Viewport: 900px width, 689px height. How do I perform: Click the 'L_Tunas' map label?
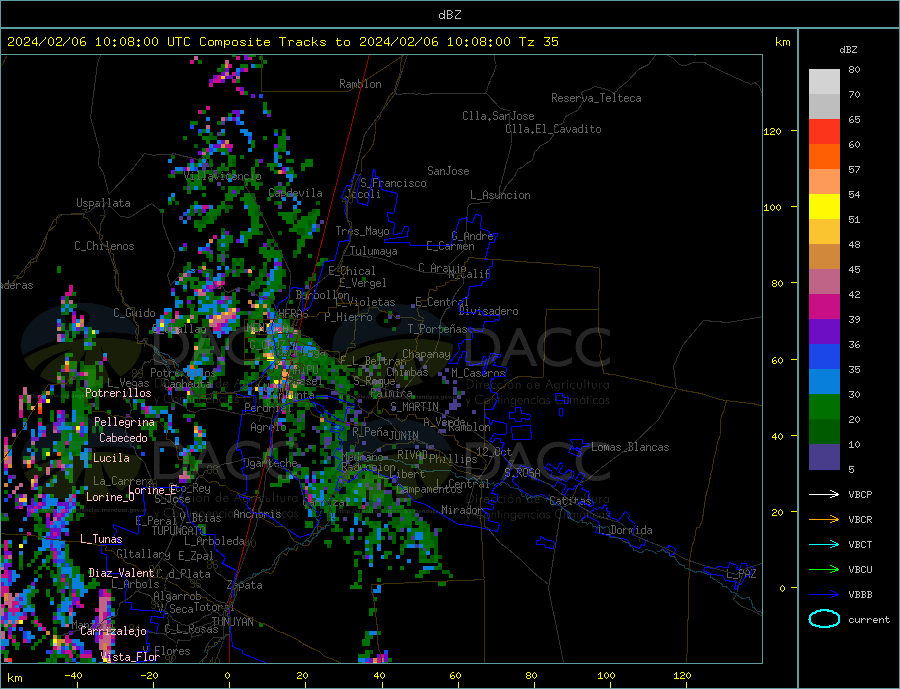101,539
